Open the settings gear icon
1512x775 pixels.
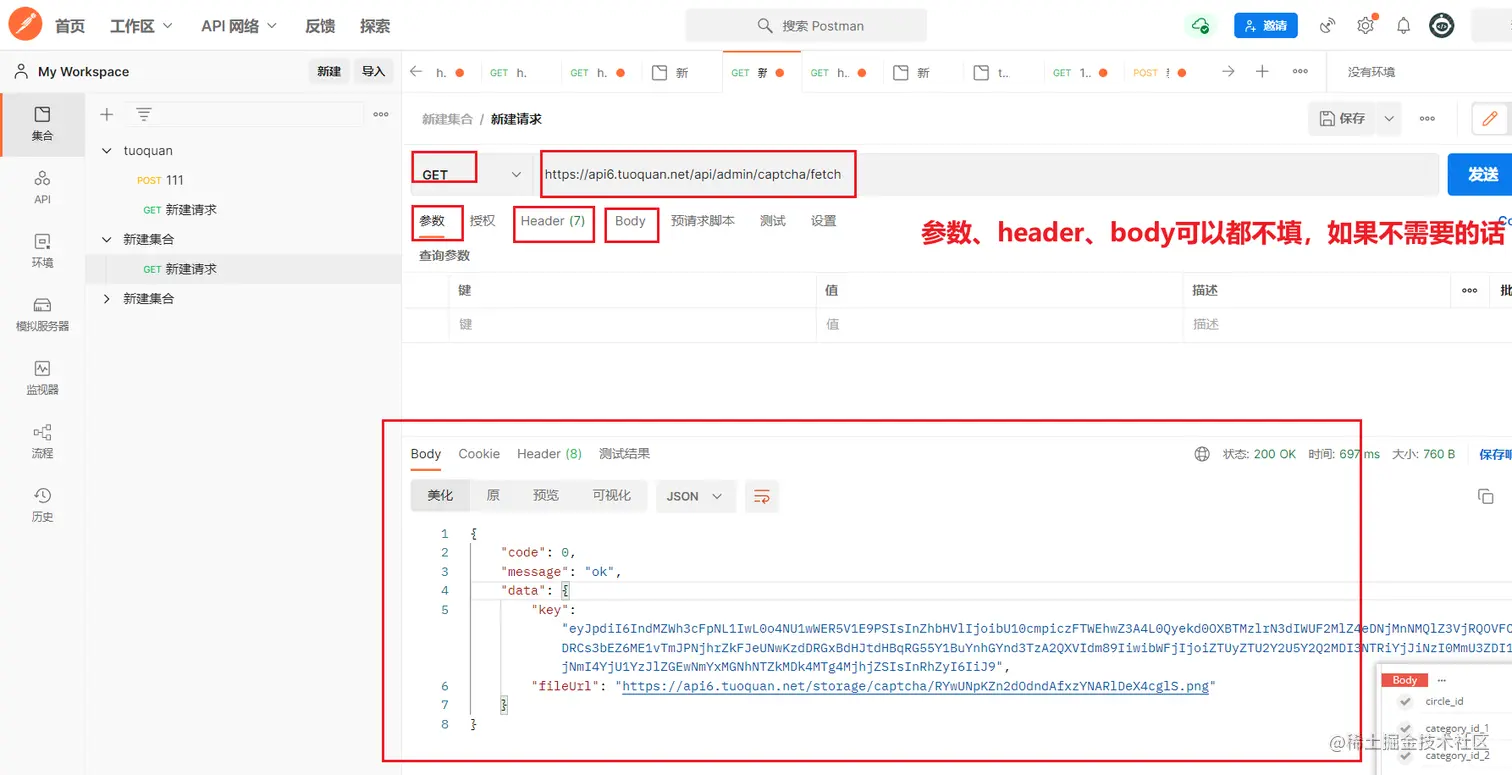(1365, 26)
